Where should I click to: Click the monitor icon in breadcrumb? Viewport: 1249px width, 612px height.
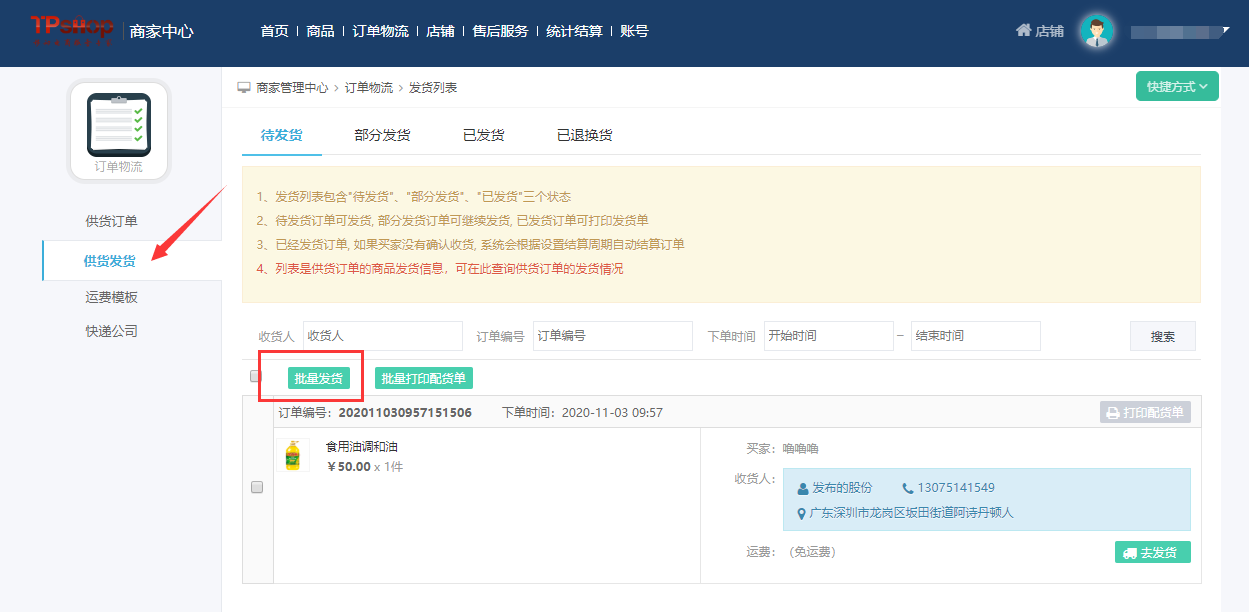point(244,88)
